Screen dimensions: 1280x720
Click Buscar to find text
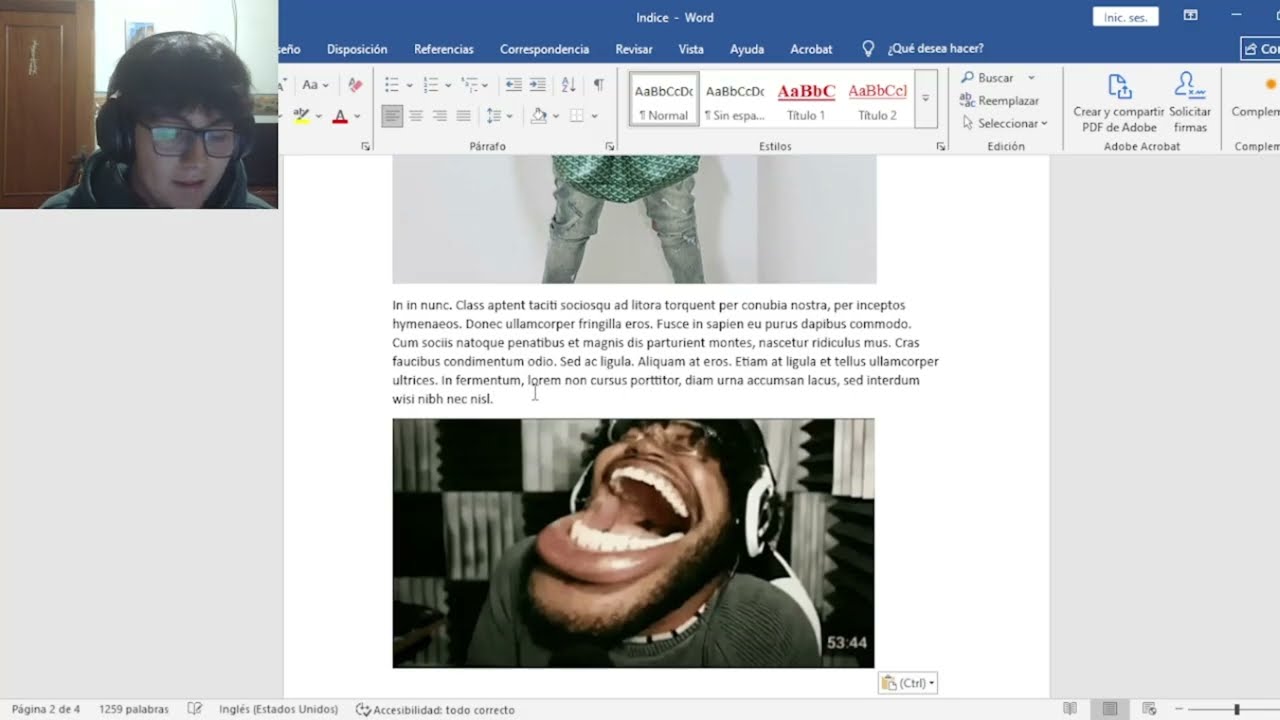(x=987, y=78)
